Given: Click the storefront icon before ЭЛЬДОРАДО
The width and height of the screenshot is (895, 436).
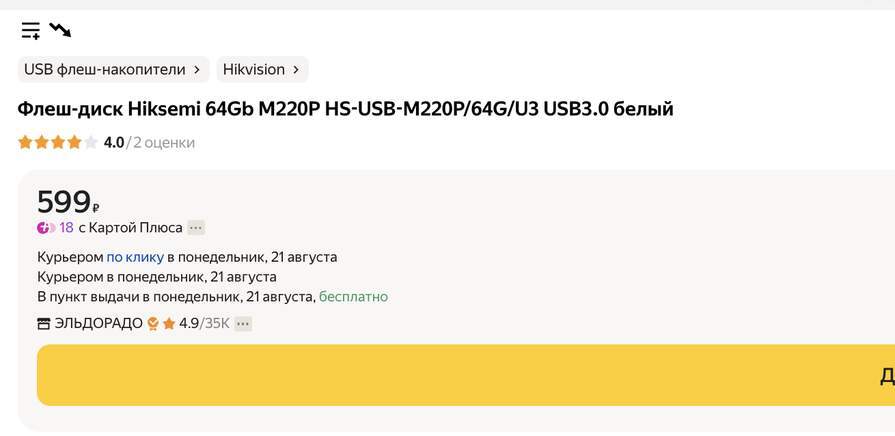Looking at the screenshot, I should (x=43, y=324).
